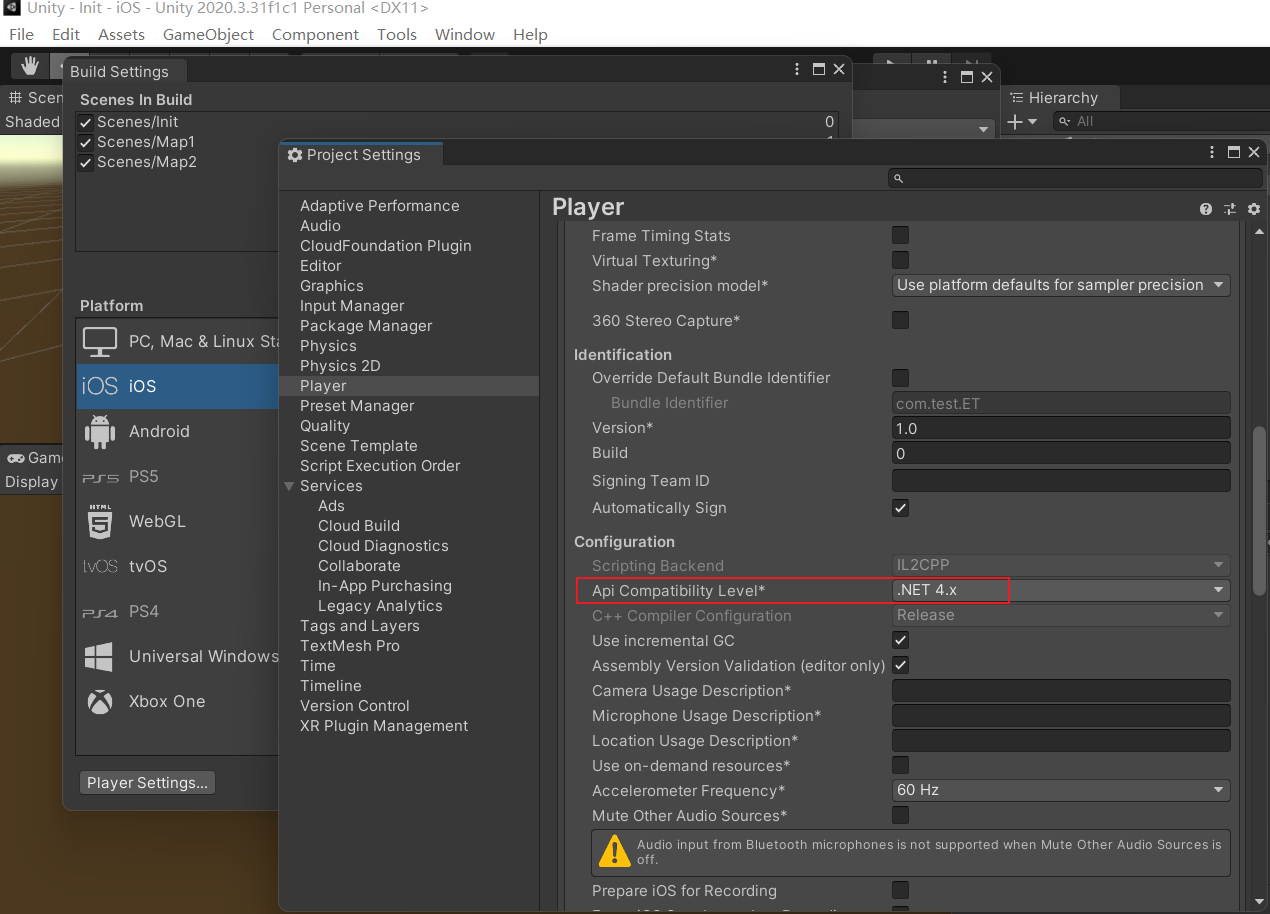Select the Android platform icon

pos(99,431)
